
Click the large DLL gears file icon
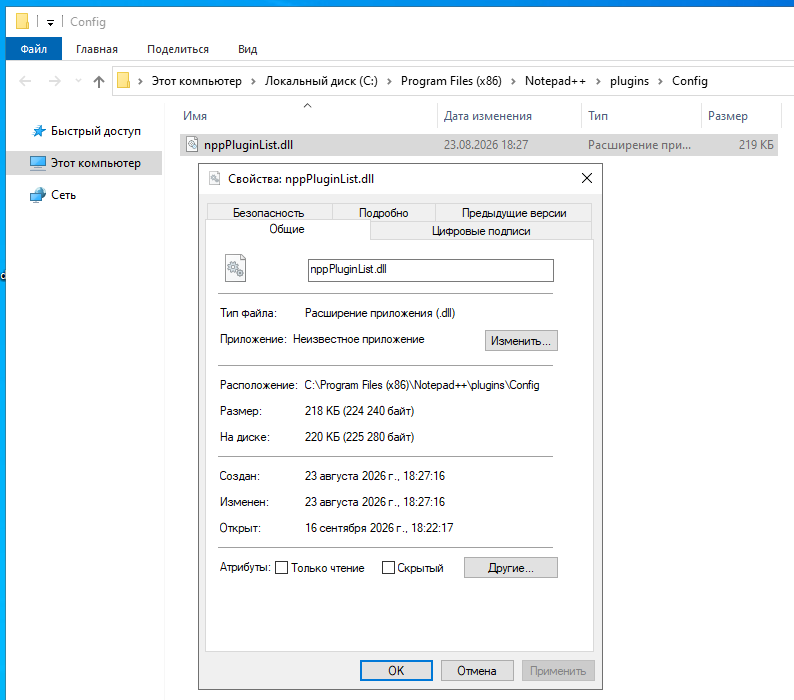[235, 268]
